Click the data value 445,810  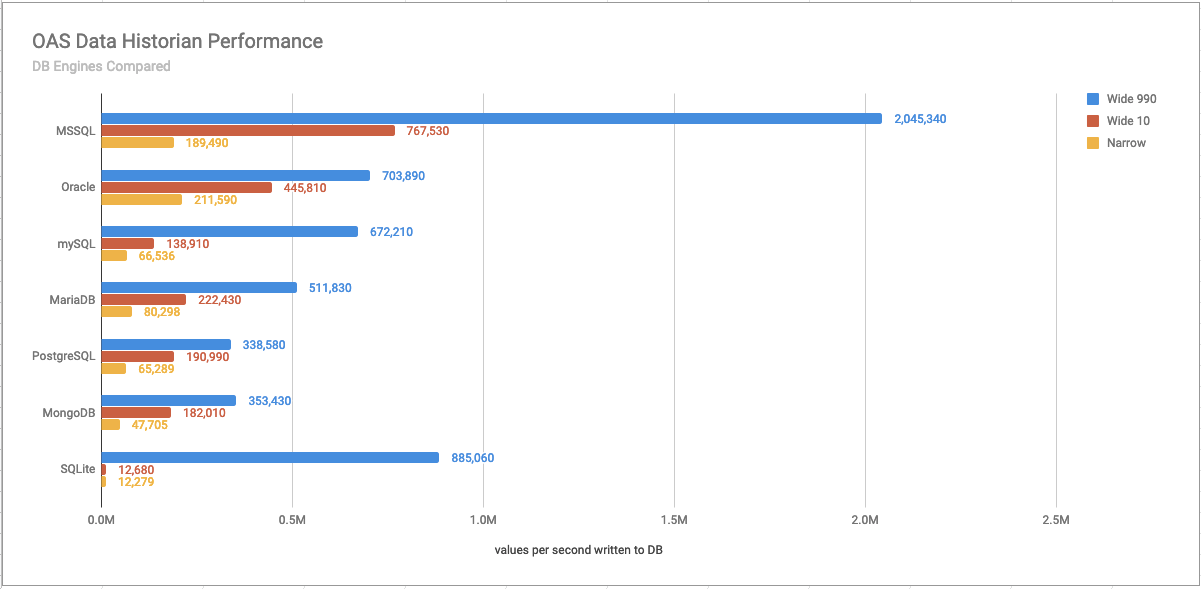305,188
